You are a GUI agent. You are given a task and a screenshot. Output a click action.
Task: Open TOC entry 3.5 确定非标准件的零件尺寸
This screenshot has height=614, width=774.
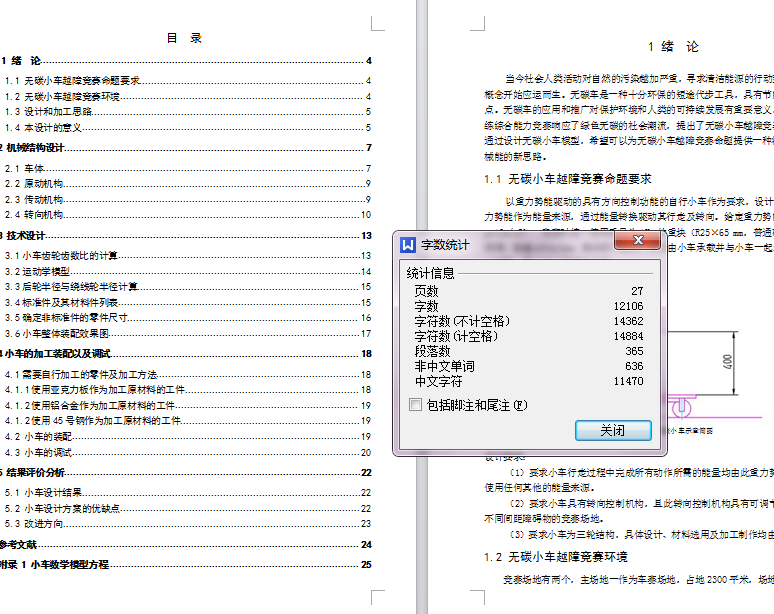pos(188,318)
